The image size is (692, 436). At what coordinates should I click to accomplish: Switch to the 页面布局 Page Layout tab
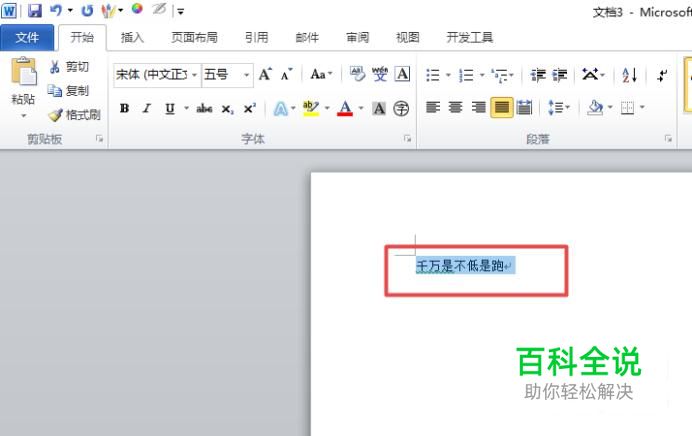tap(195, 38)
